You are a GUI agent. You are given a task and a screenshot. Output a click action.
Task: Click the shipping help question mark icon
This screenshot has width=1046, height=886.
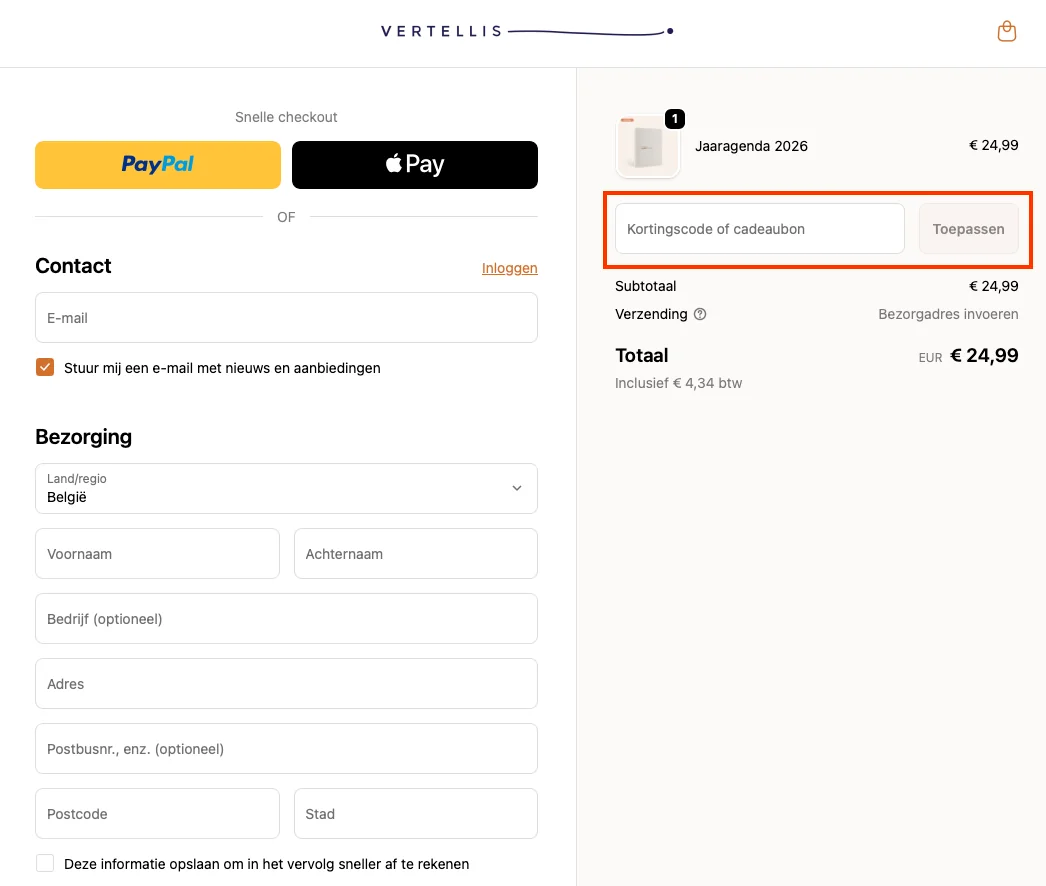coord(700,314)
